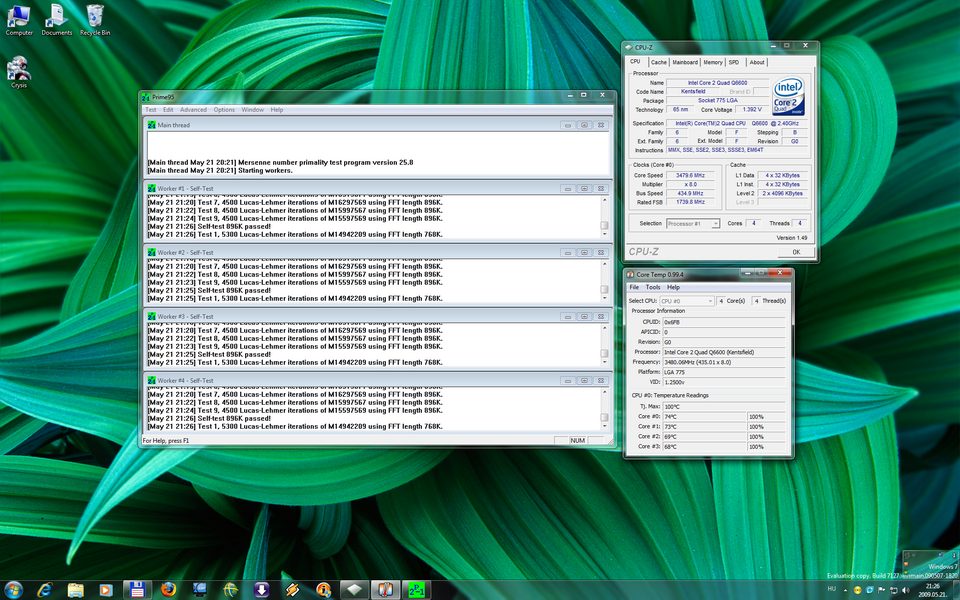Open the Test menu in Prime95
This screenshot has height=600, width=960.
[151, 110]
